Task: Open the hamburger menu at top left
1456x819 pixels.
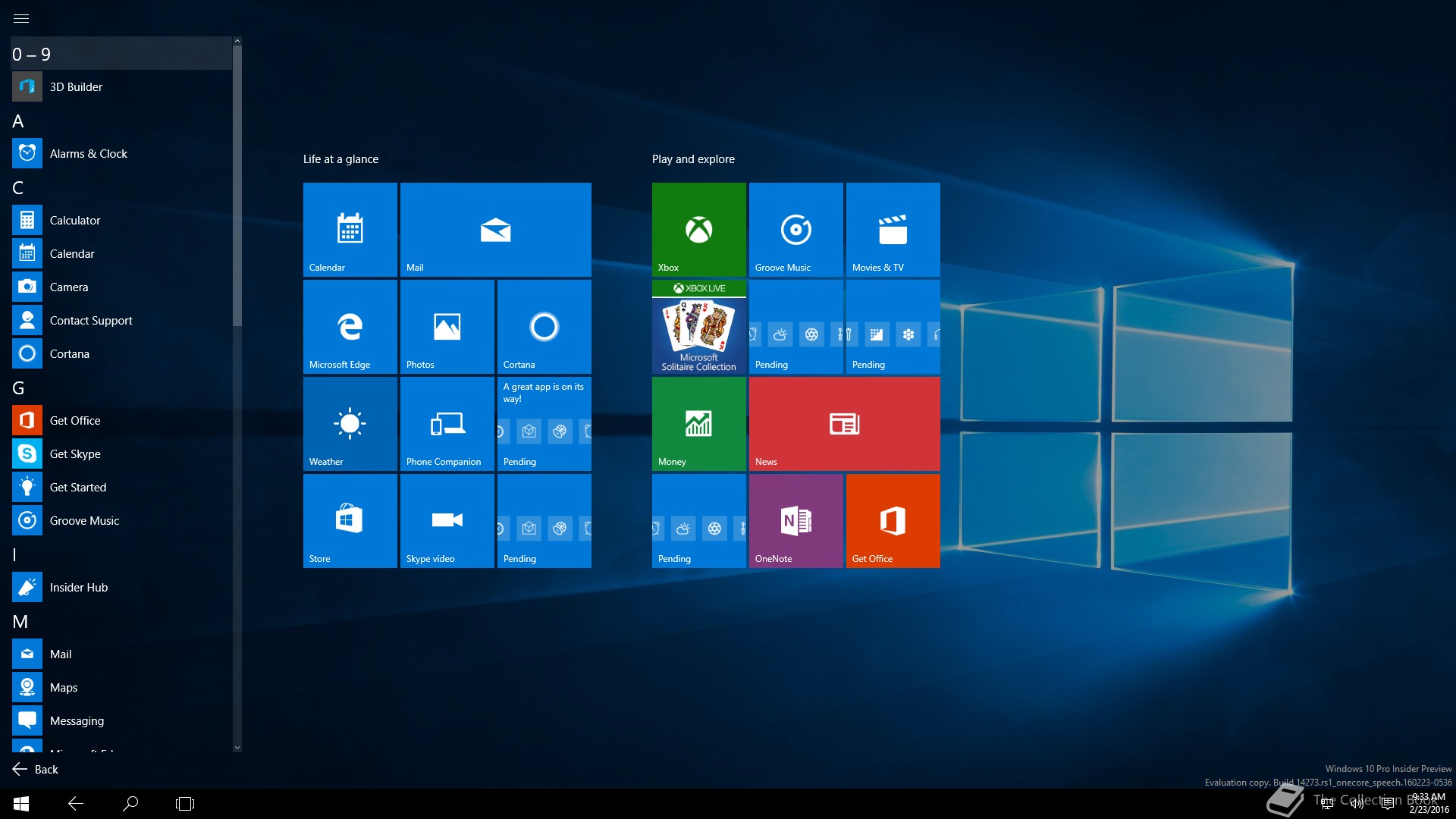Action: tap(21, 18)
